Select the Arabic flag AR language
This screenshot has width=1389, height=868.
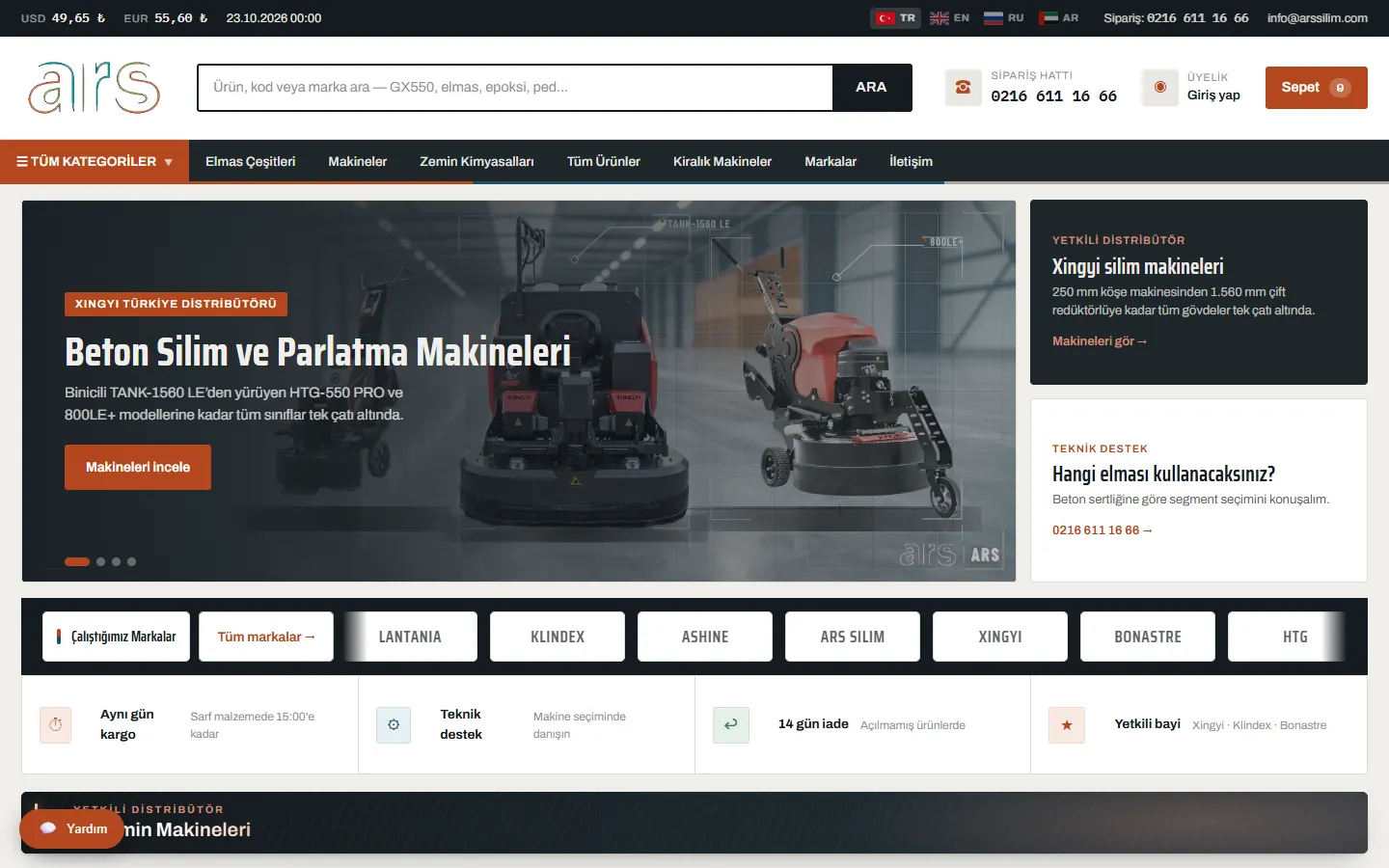point(1059,18)
